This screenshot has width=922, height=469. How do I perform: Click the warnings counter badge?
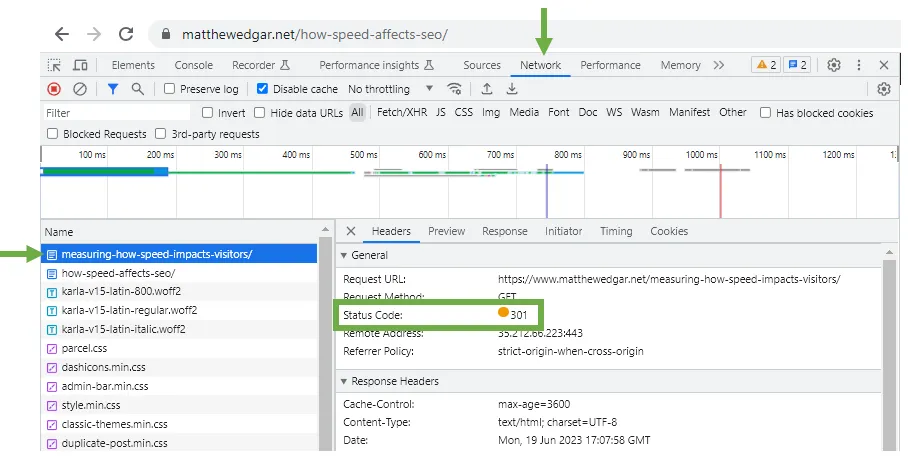click(x=766, y=65)
